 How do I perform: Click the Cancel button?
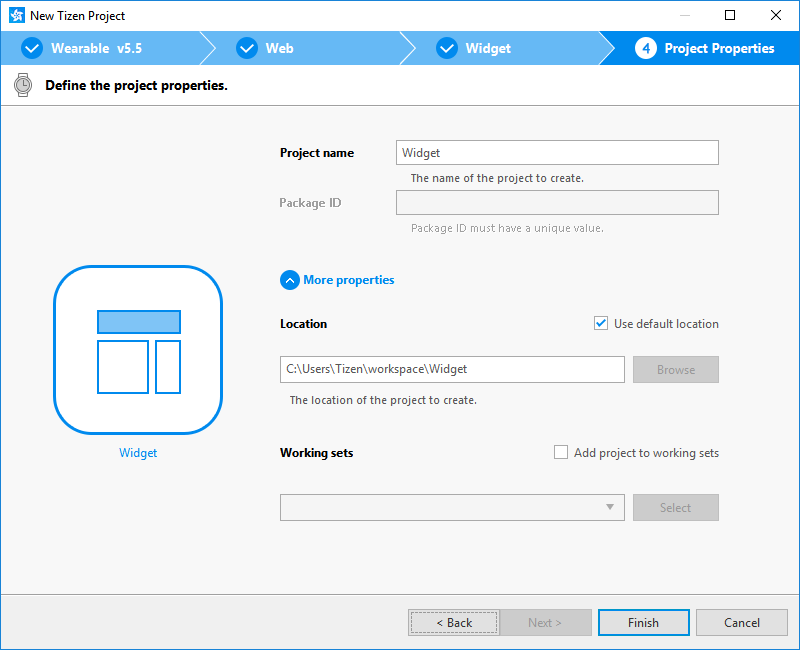click(741, 622)
